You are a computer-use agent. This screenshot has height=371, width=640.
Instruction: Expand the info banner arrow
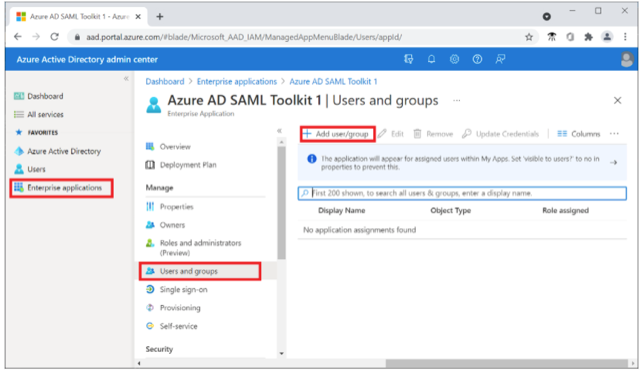[613, 162]
